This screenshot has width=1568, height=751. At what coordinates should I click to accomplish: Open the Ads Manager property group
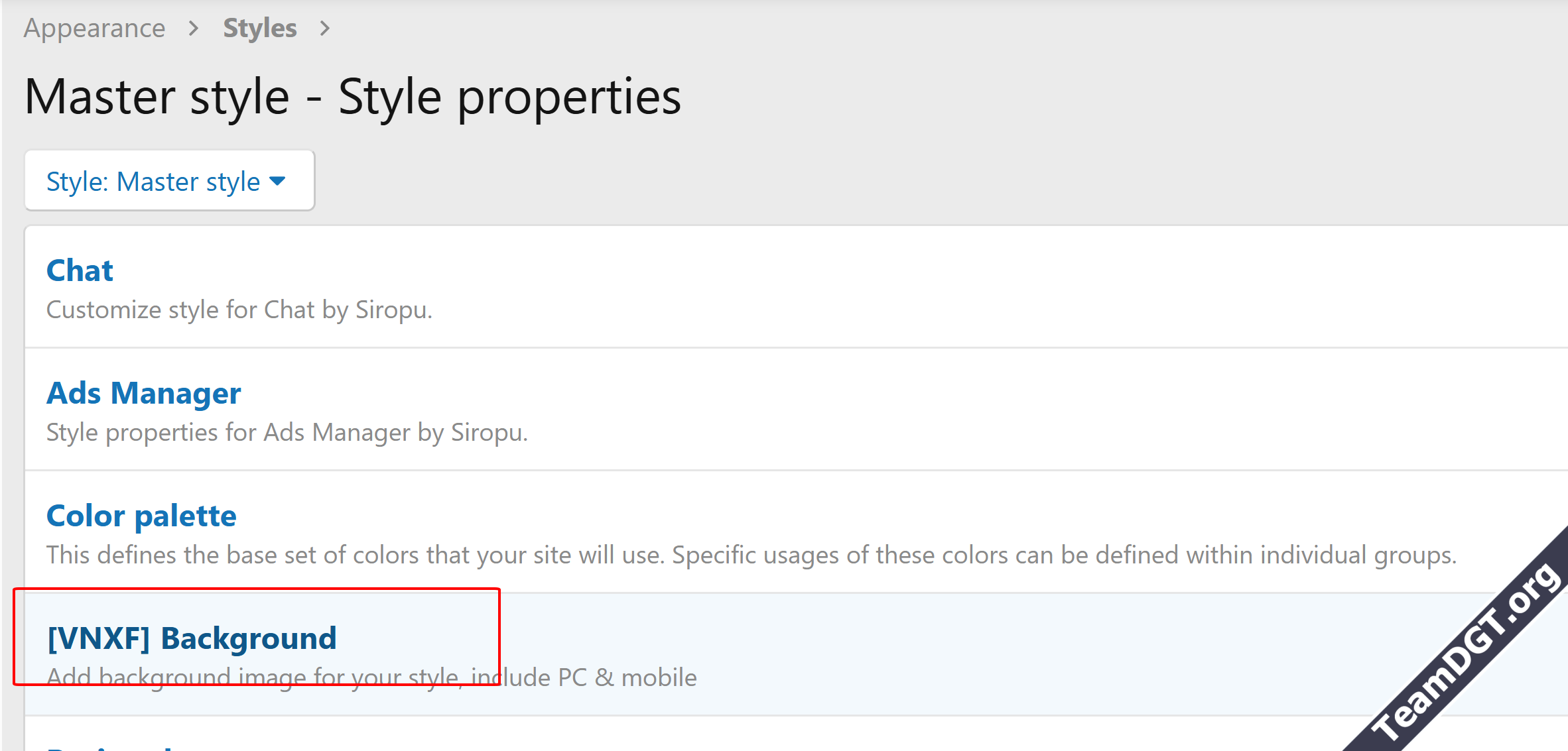click(143, 393)
